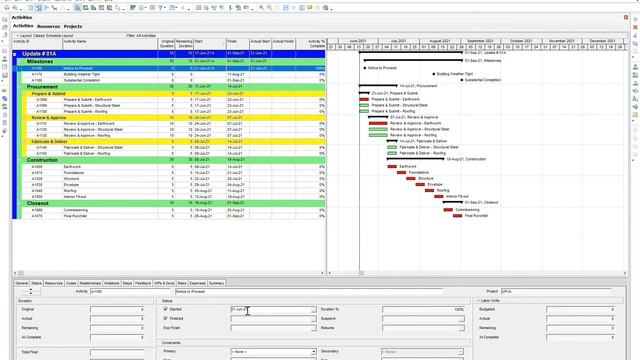Select the Commissioning activity row

(174, 210)
